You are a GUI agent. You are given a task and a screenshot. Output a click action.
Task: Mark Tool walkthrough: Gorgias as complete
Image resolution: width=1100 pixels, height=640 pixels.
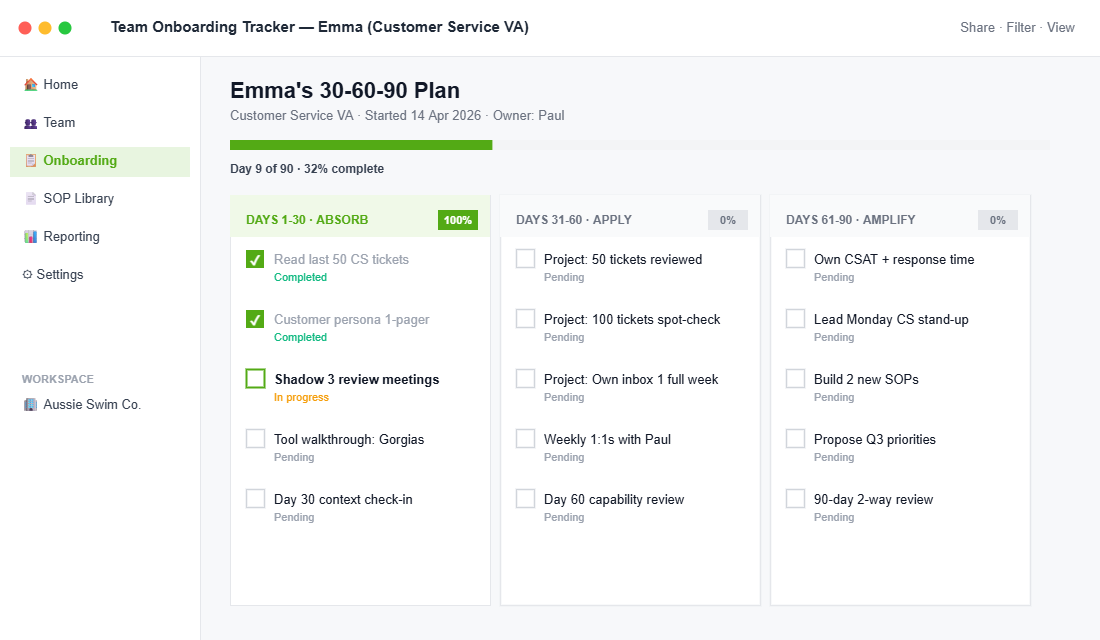point(254,438)
